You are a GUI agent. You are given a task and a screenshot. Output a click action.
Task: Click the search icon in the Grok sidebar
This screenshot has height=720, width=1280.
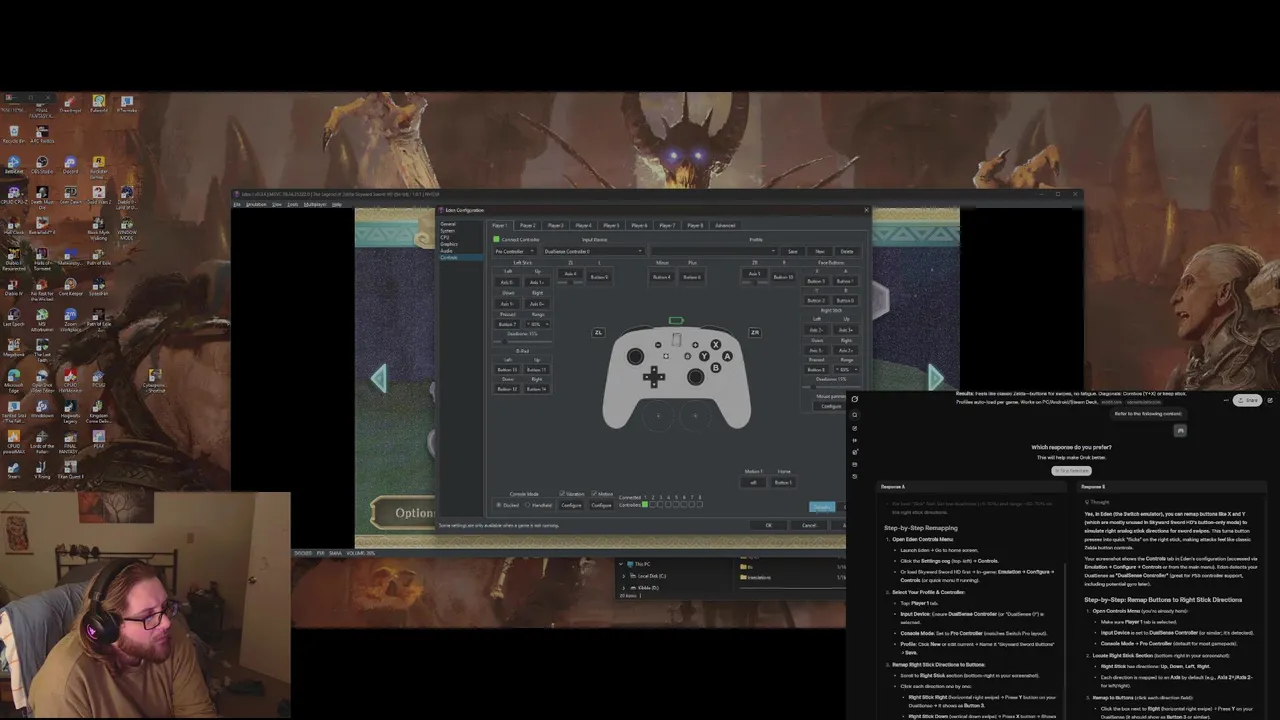(x=854, y=415)
